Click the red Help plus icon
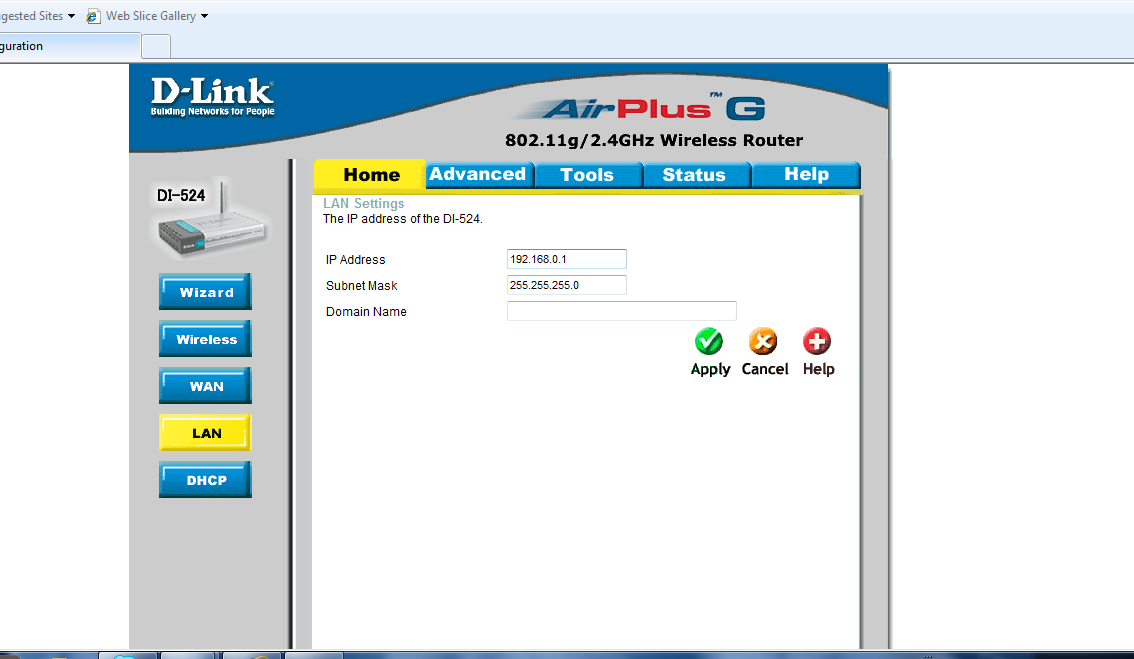This screenshot has width=1134, height=659. coord(817,341)
